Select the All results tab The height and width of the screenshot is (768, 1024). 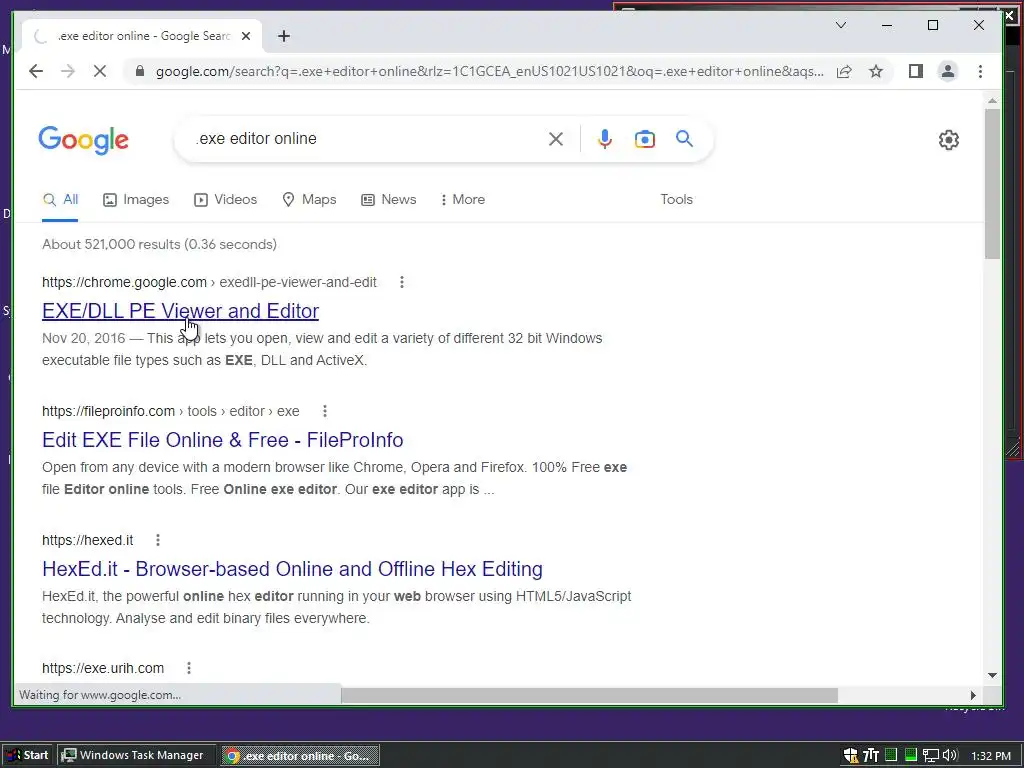(60, 199)
